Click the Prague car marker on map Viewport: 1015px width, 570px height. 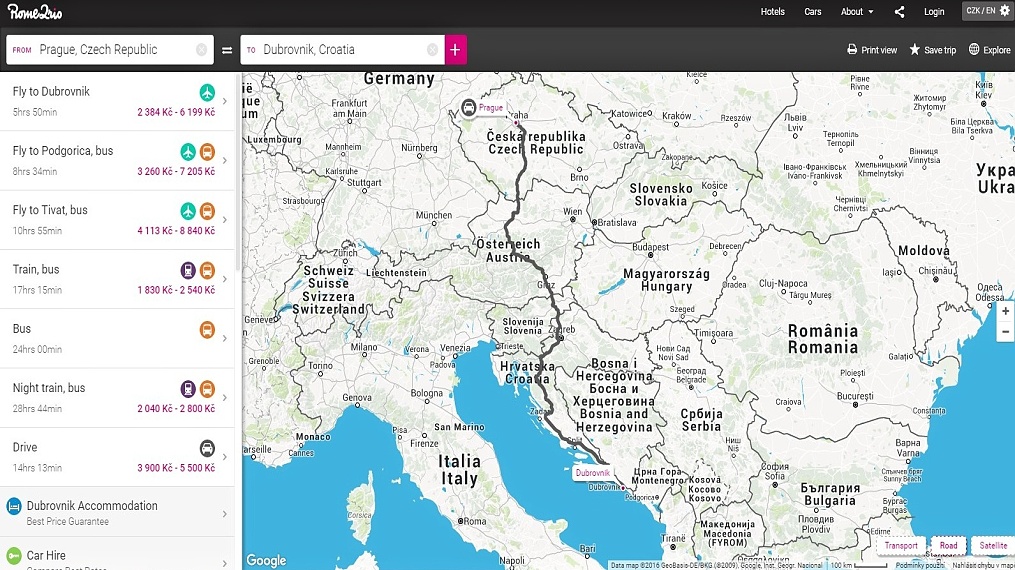[x=469, y=107]
